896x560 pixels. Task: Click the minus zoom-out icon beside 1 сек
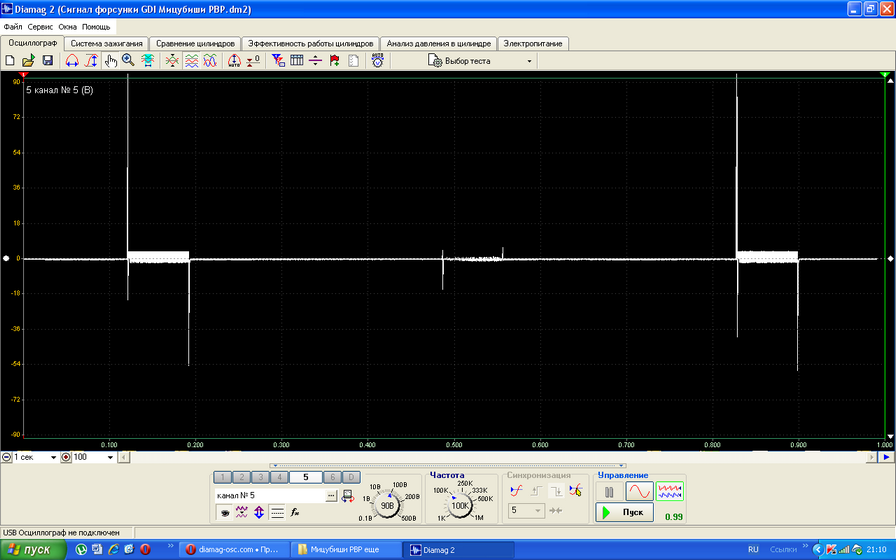[x=6, y=457]
